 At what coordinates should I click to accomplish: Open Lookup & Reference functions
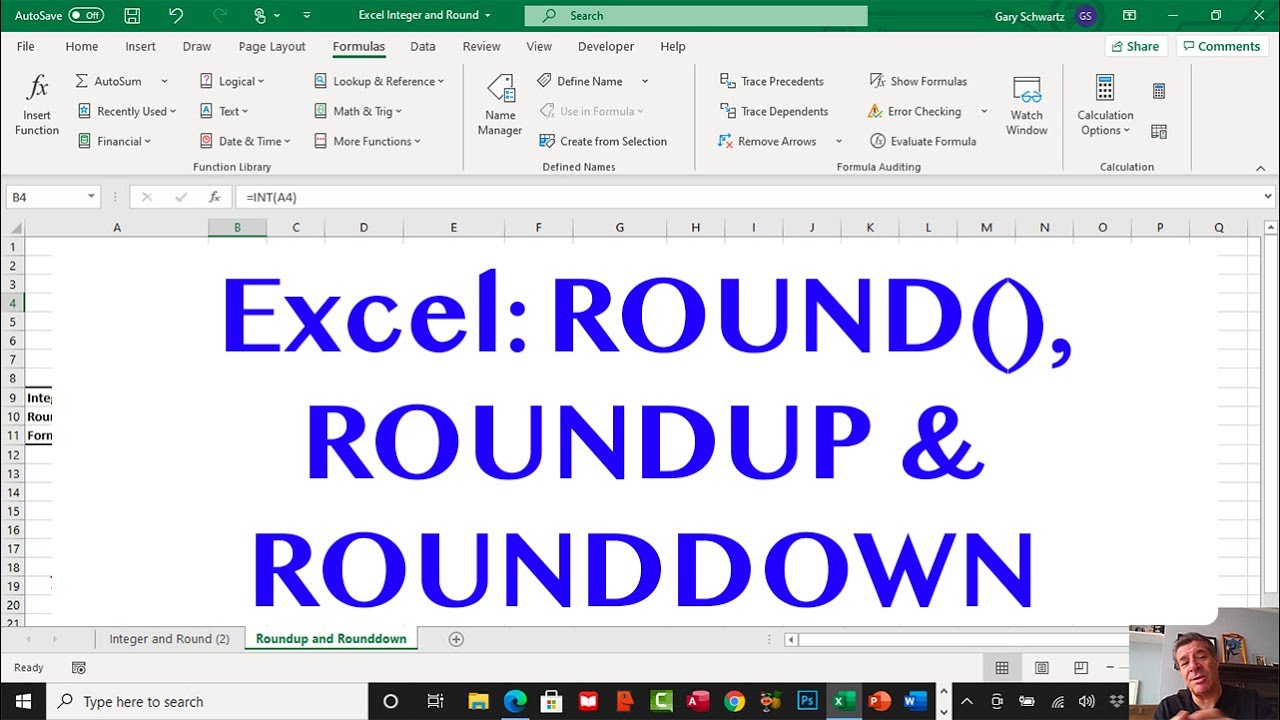379,81
